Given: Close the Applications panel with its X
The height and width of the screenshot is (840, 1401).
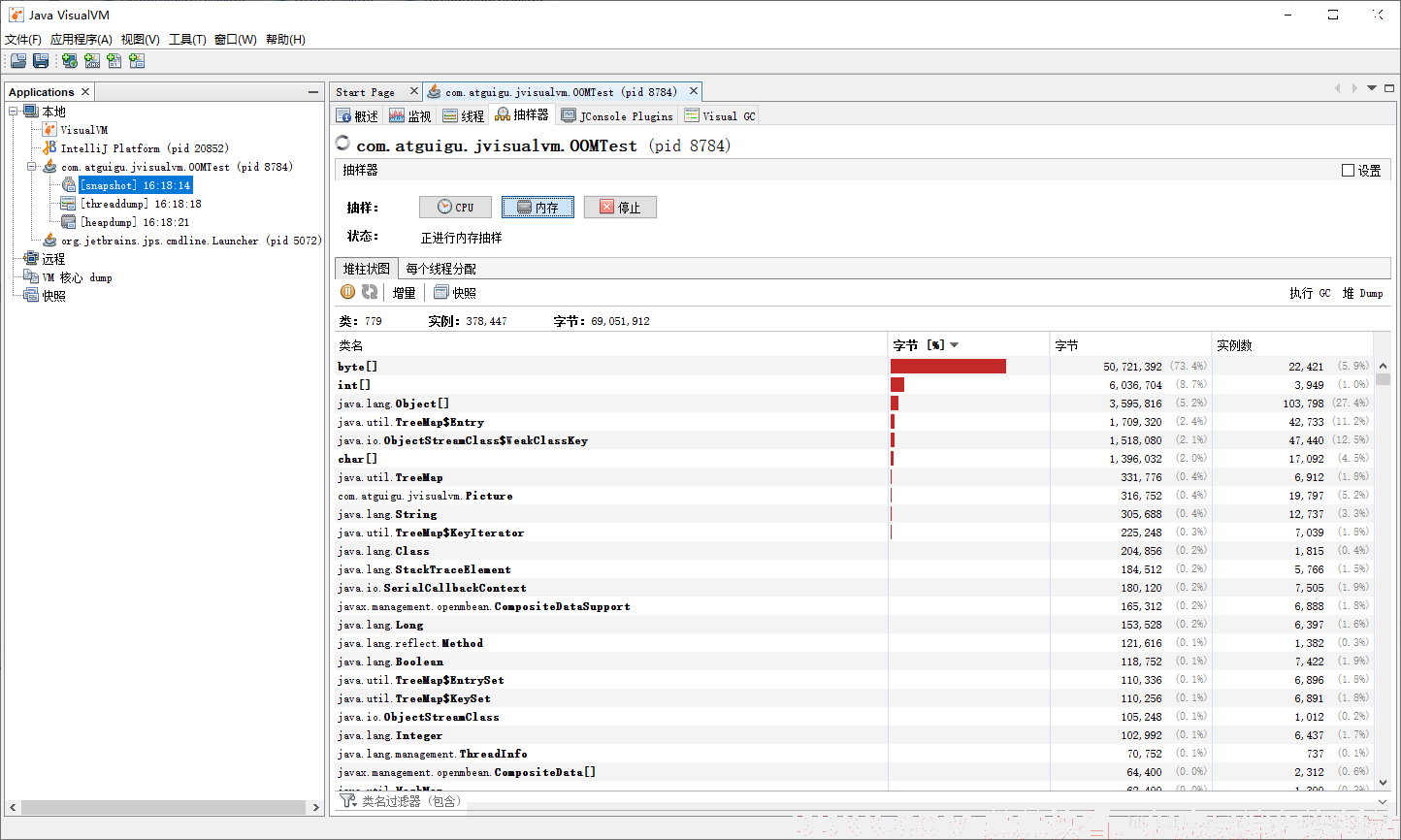Looking at the screenshot, I should 85,92.
